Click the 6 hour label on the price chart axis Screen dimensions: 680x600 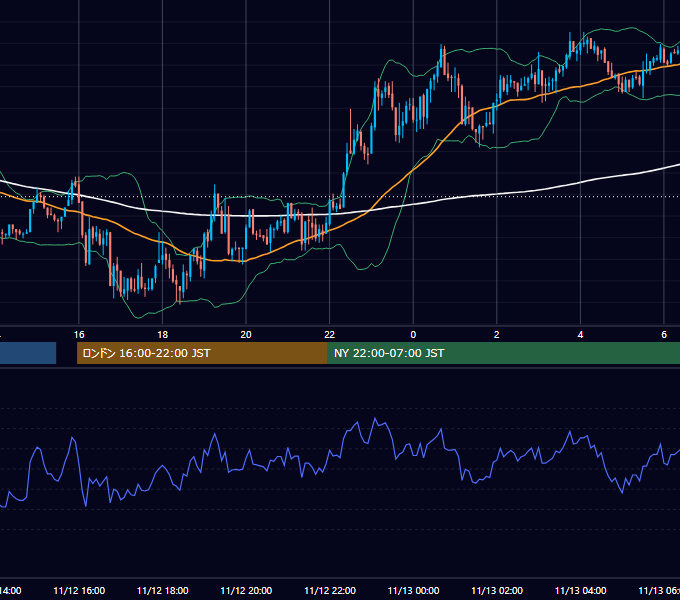pyautogui.click(x=664, y=335)
